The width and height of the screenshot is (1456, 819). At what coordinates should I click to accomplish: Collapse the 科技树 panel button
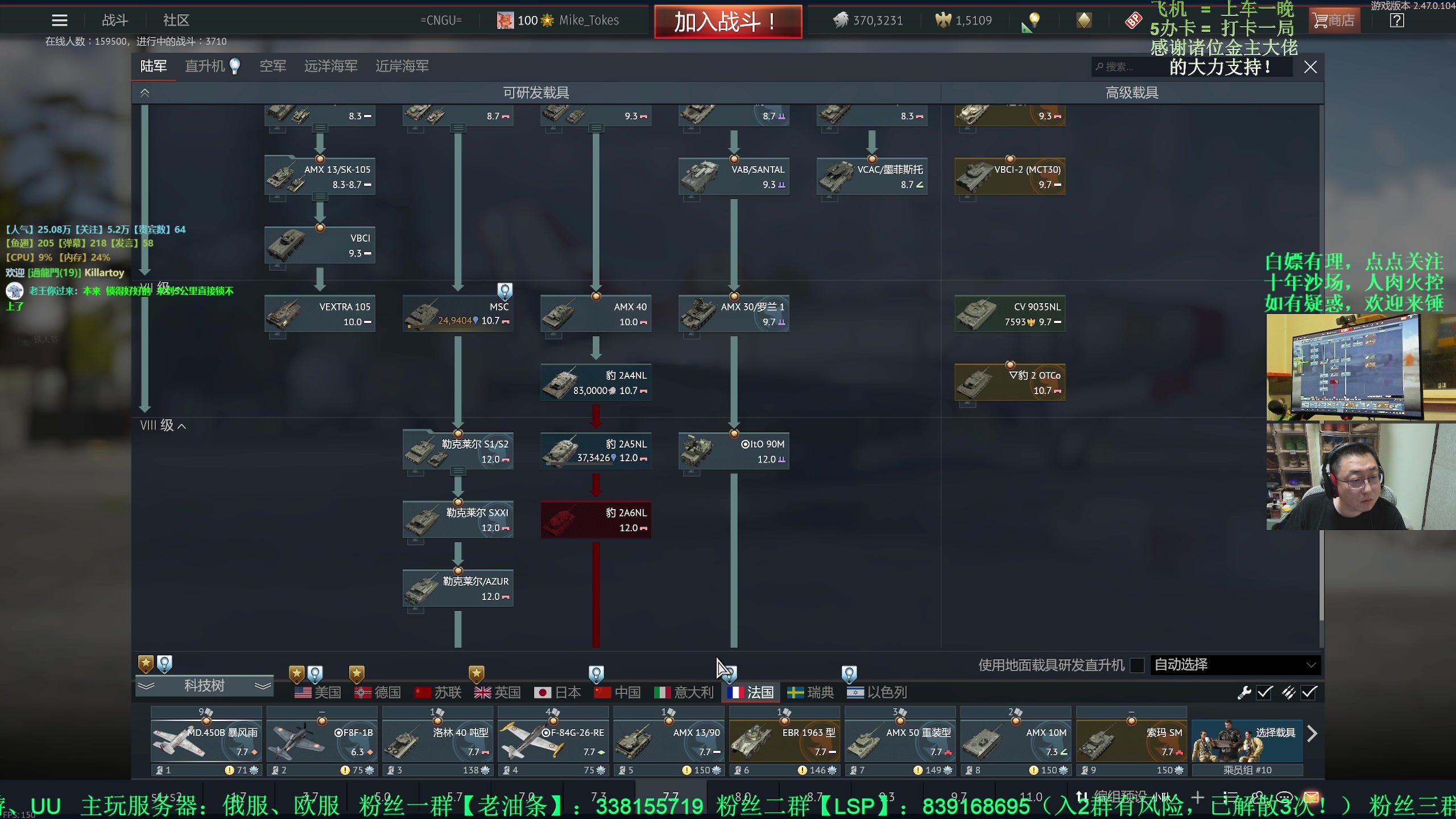[x=205, y=685]
